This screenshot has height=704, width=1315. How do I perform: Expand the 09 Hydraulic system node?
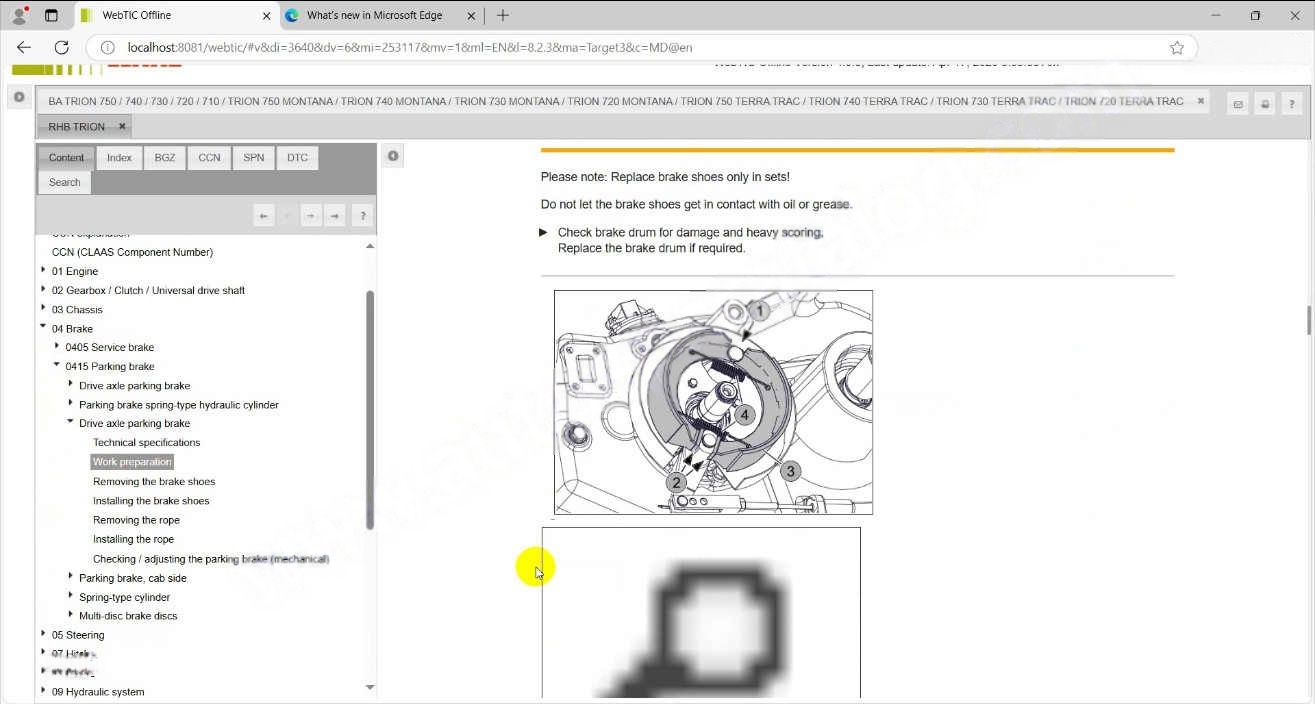point(43,690)
